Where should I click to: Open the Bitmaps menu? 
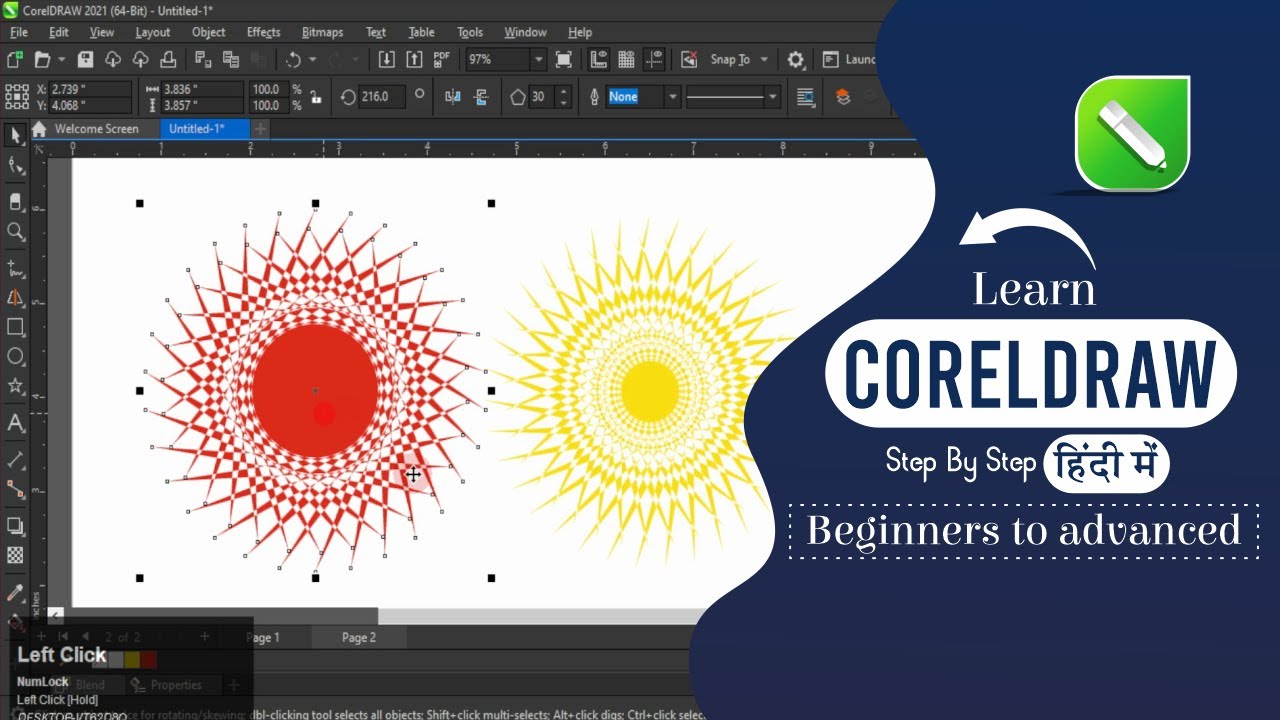coord(322,32)
